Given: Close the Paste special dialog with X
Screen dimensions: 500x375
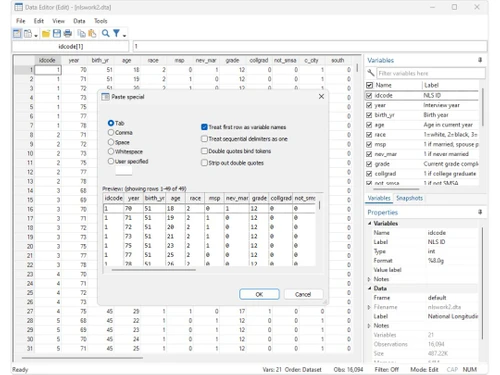Looking at the screenshot, I should point(321,96).
